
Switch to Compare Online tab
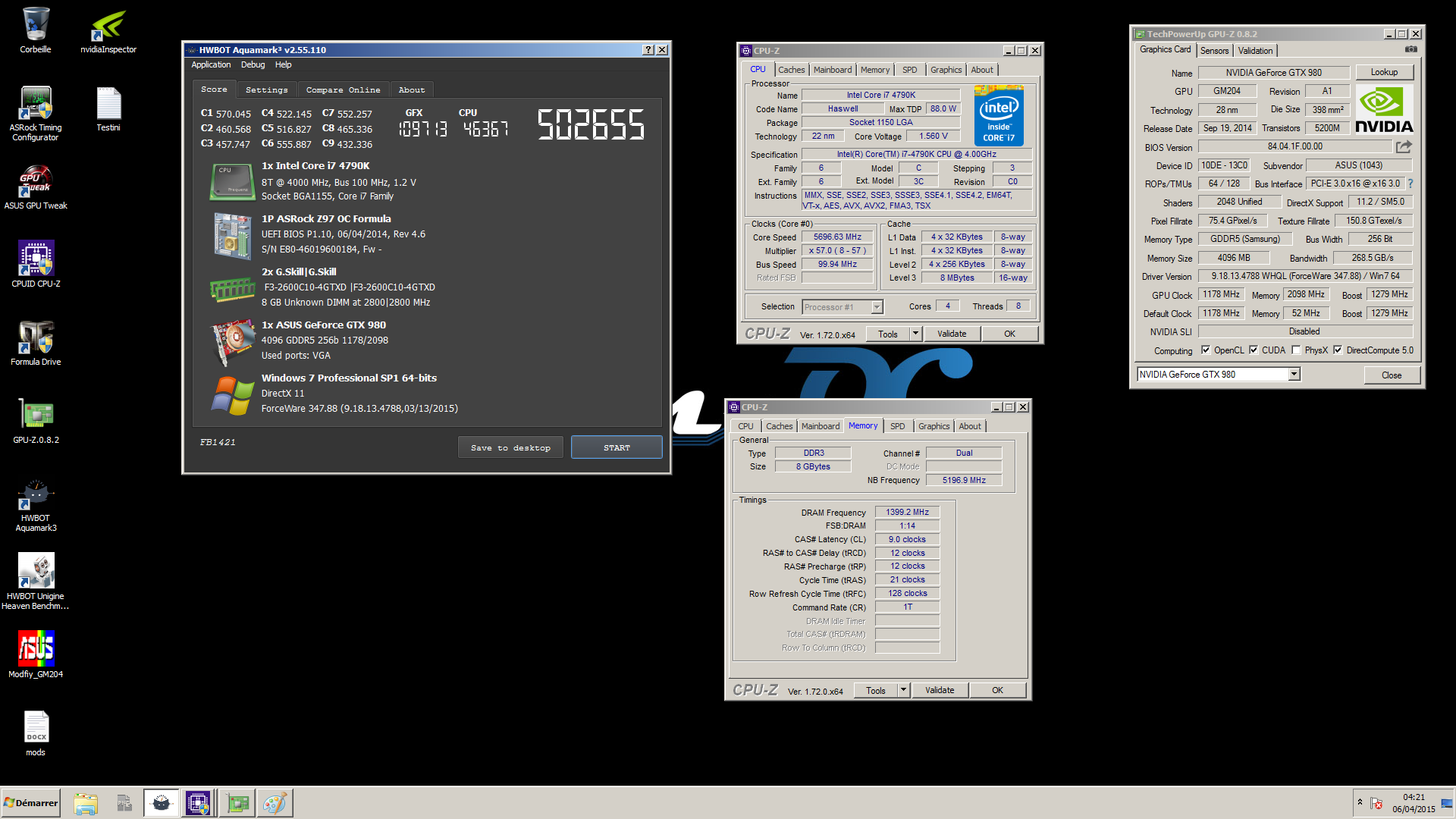(343, 89)
